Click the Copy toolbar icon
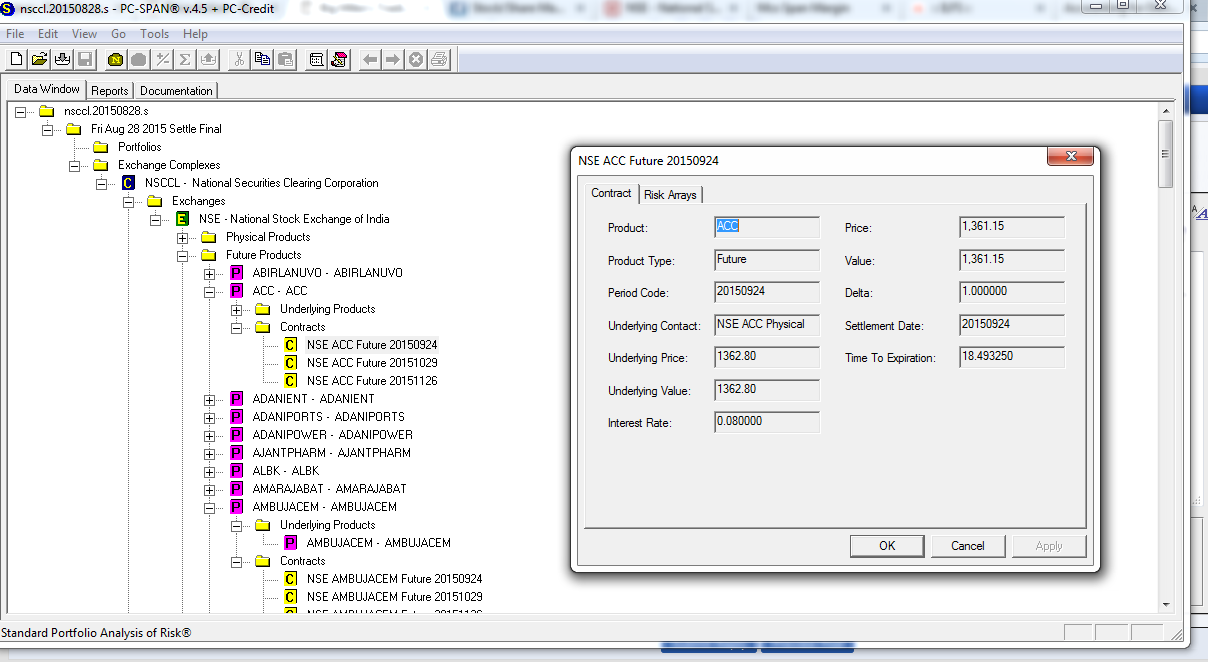This screenshot has width=1208, height=662. (262, 59)
